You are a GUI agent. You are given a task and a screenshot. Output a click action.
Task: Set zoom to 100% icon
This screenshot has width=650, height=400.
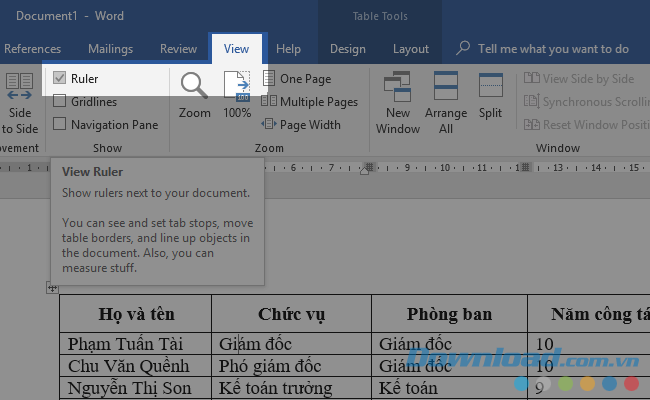point(237,86)
